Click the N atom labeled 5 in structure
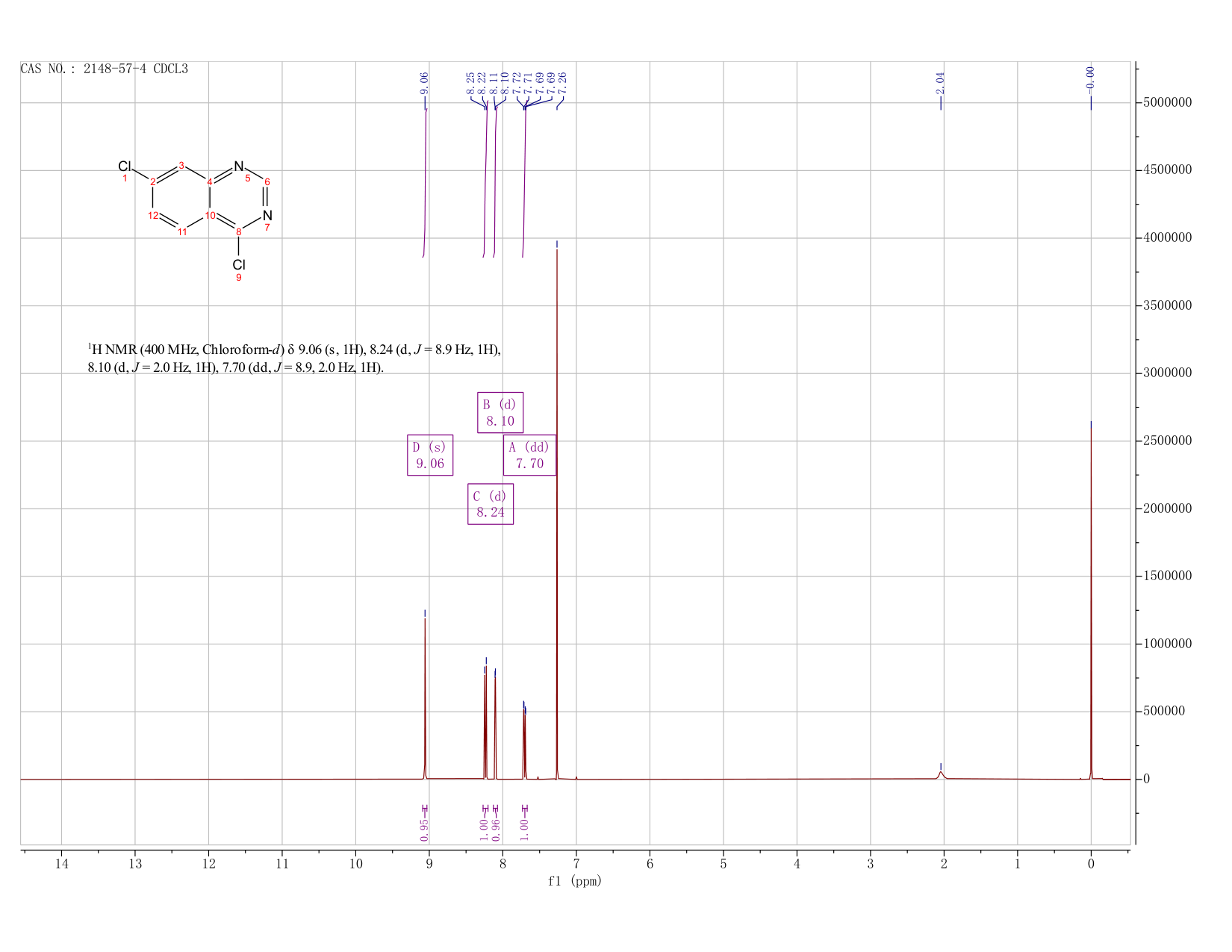 click(x=239, y=167)
